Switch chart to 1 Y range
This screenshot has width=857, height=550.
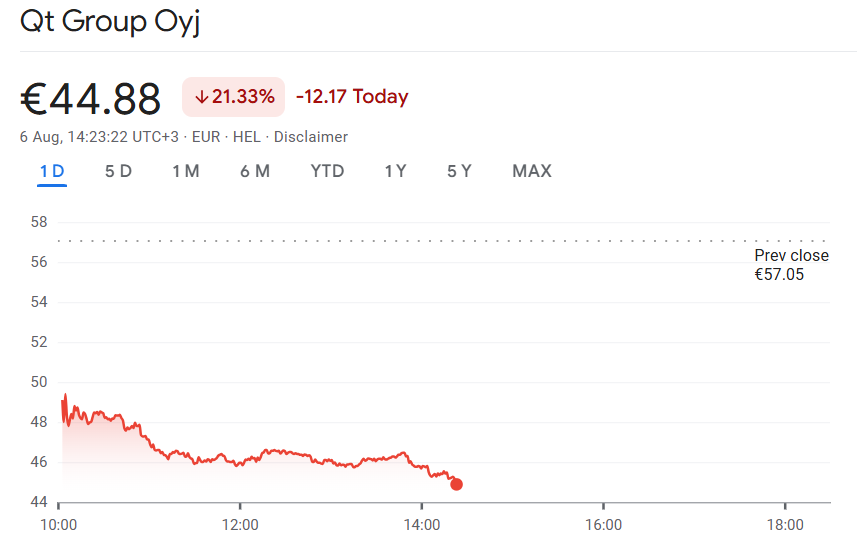click(395, 171)
